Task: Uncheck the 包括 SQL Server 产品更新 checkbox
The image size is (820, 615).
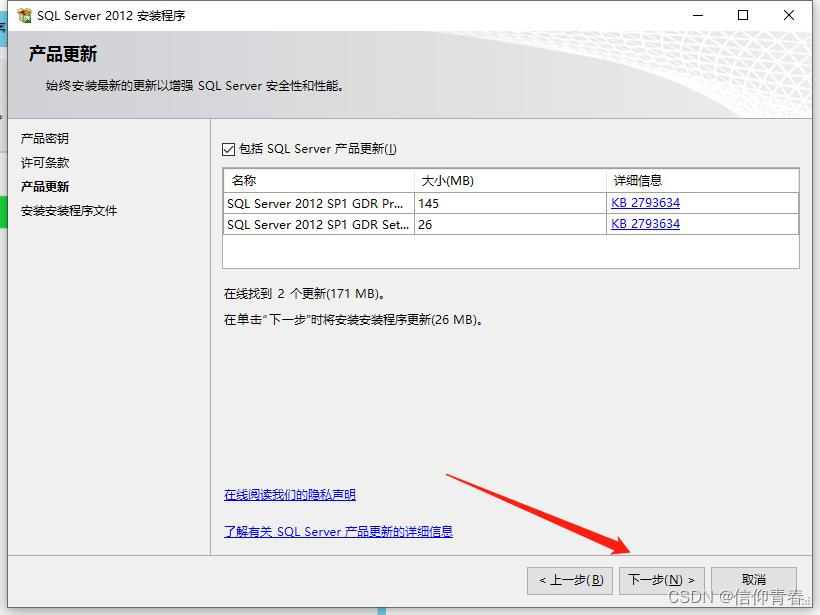Action: 229,150
